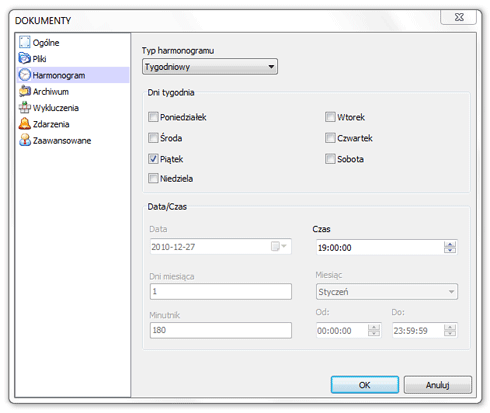Click the Zdarzenia bell icon
This screenshot has width=490, height=413.
[25, 123]
